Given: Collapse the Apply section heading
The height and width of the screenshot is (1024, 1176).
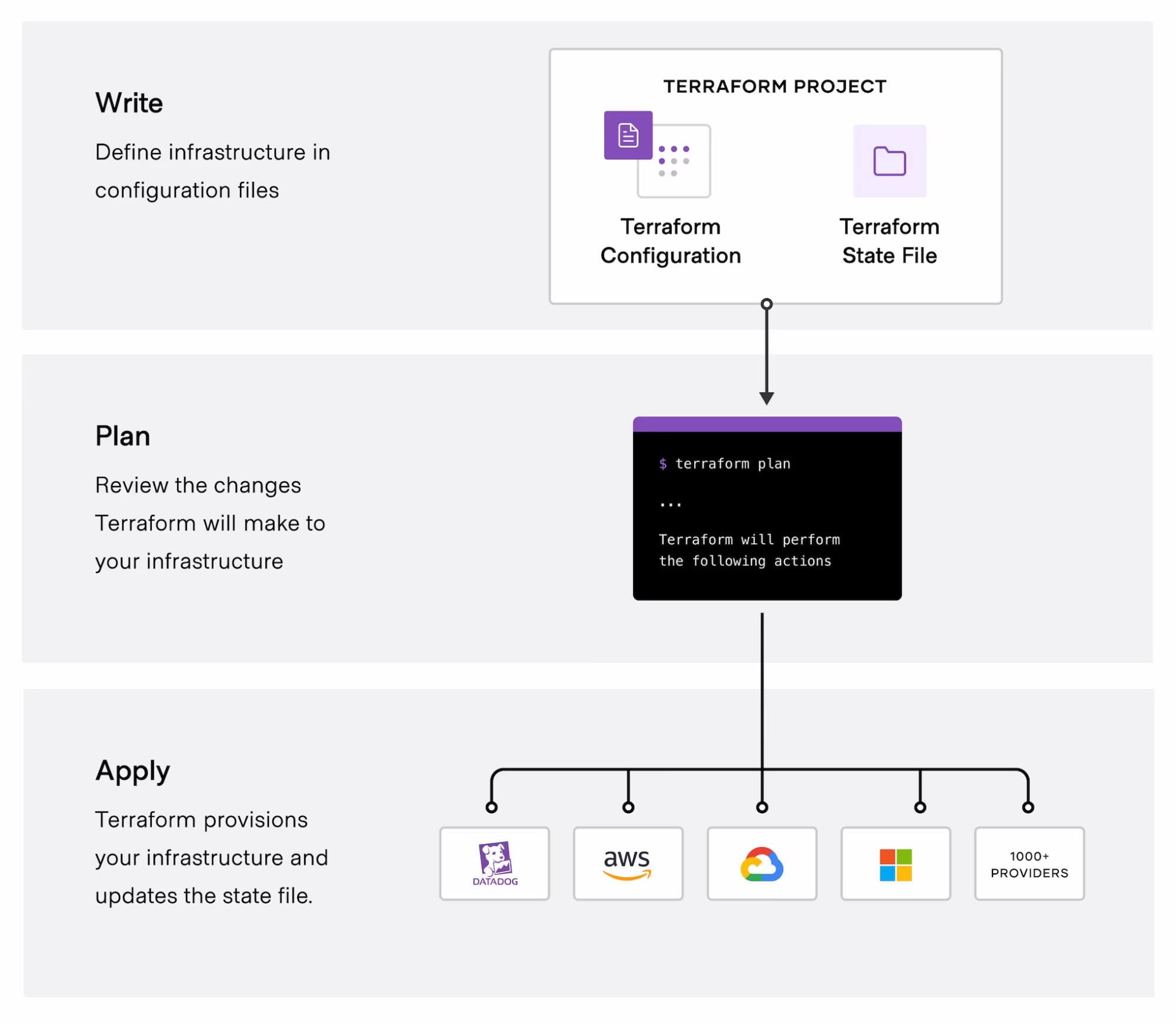Looking at the screenshot, I should 132,770.
